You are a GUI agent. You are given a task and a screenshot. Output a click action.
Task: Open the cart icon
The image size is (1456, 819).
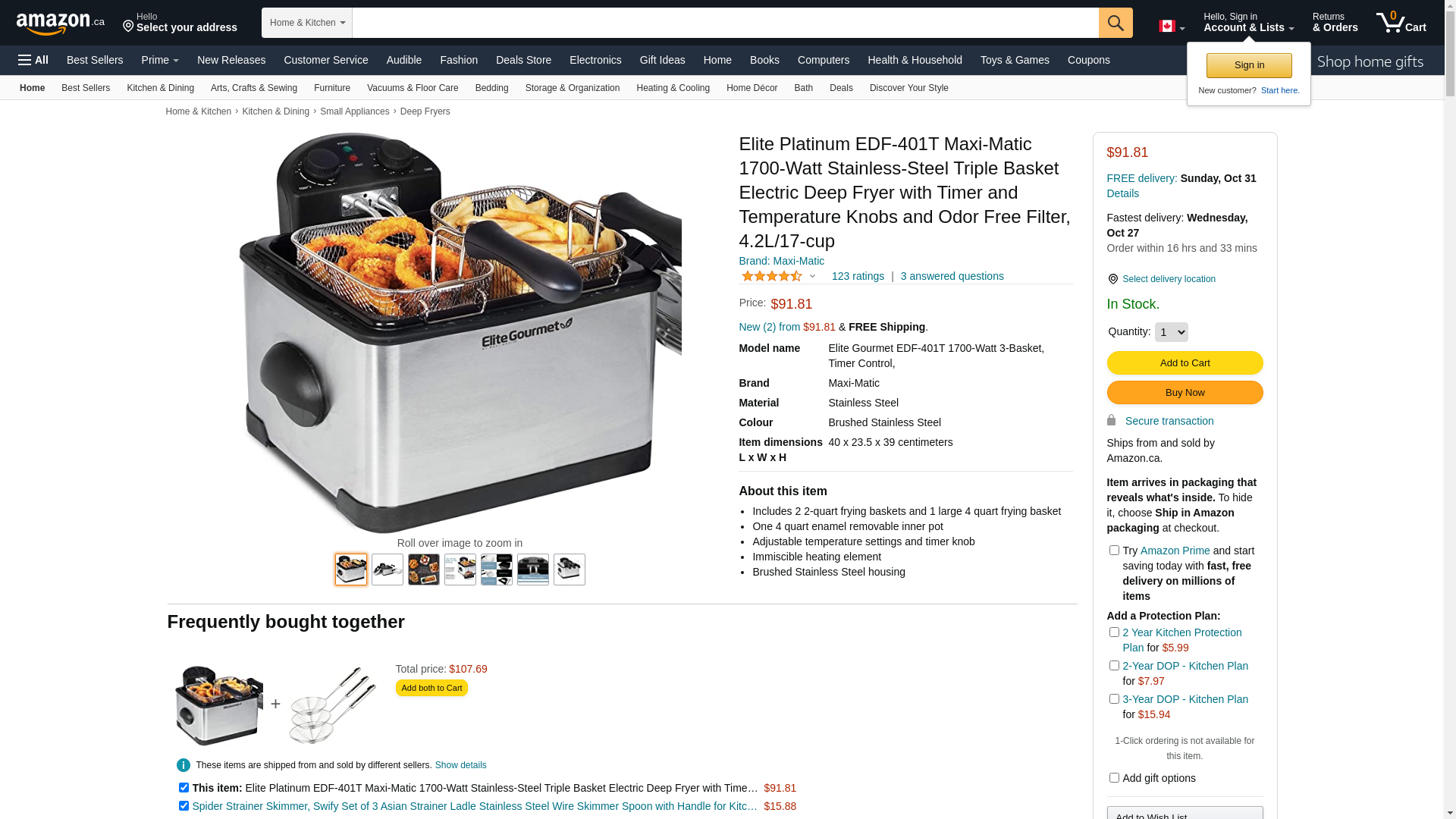point(1401,23)
